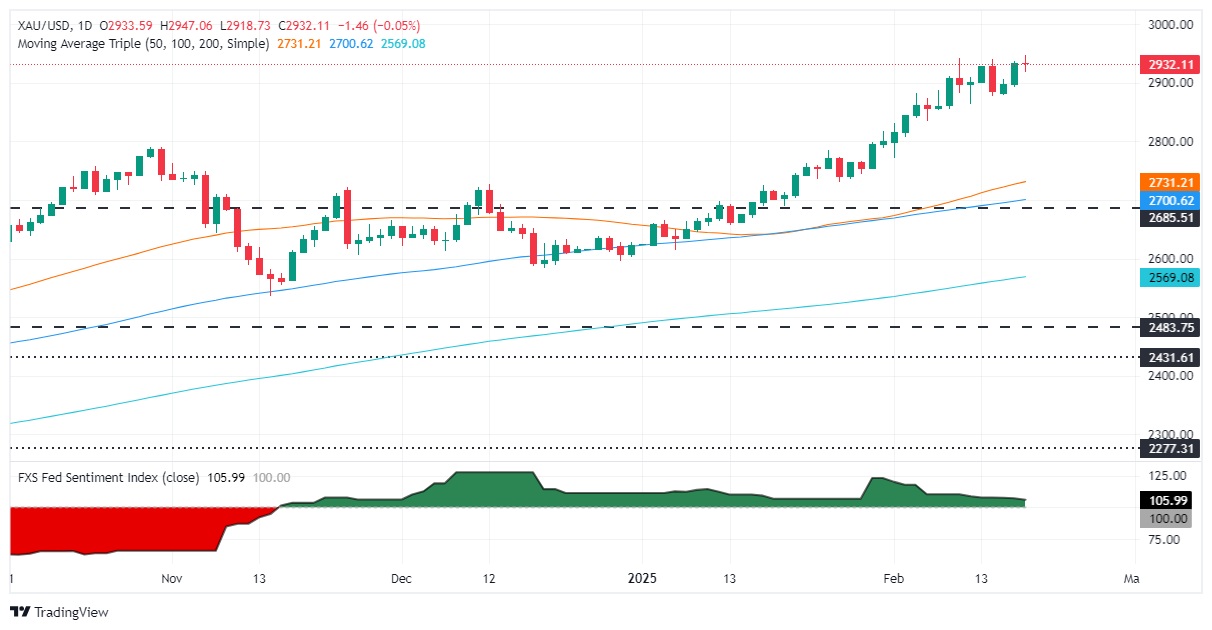This screenshot has height=630, width=1212.
Task: Click the TradingView logo
Action: pos(59,612)
